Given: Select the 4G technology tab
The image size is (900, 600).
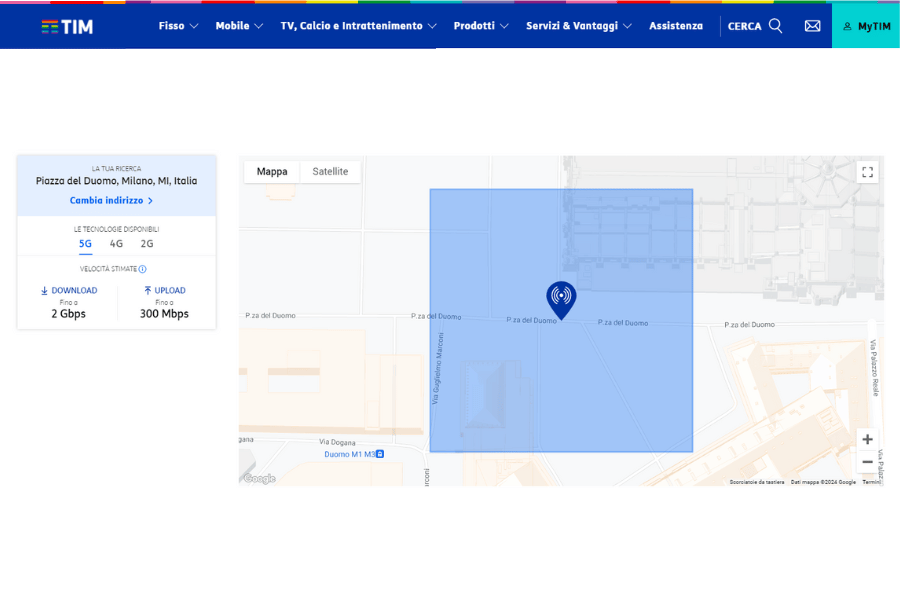Looking at the screenshot, I should point(116,243).
